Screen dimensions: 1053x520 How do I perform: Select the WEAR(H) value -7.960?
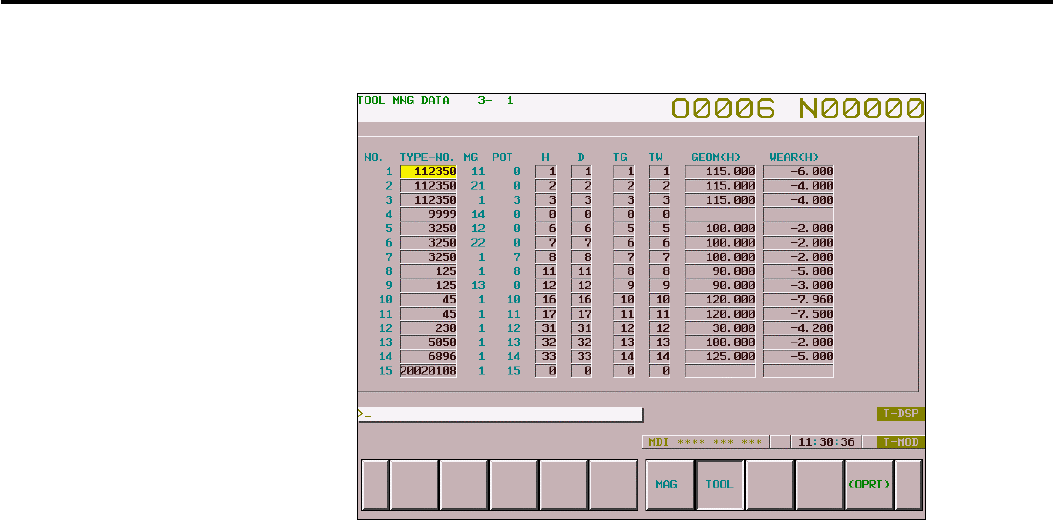coord(798,299)
